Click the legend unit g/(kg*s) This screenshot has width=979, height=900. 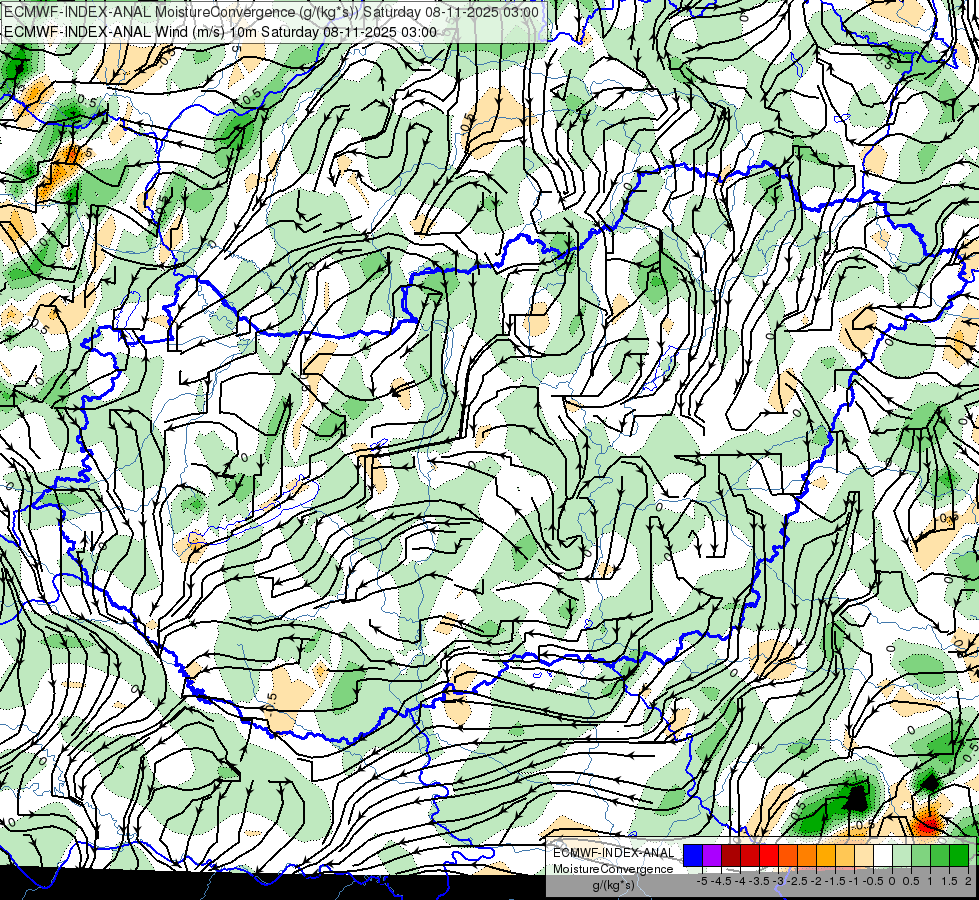pos(614,886)
